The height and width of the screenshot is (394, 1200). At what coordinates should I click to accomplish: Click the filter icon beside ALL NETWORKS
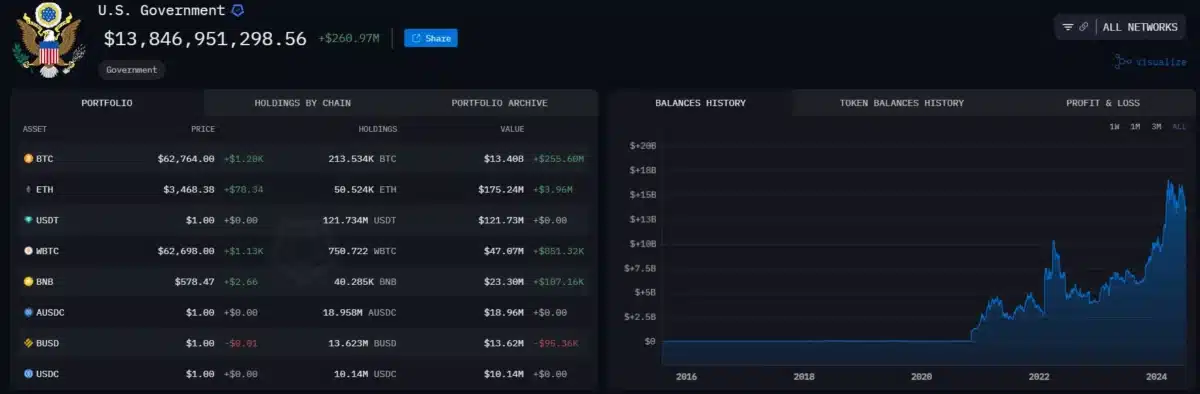pyautogui.click(x=1068, y=27)
